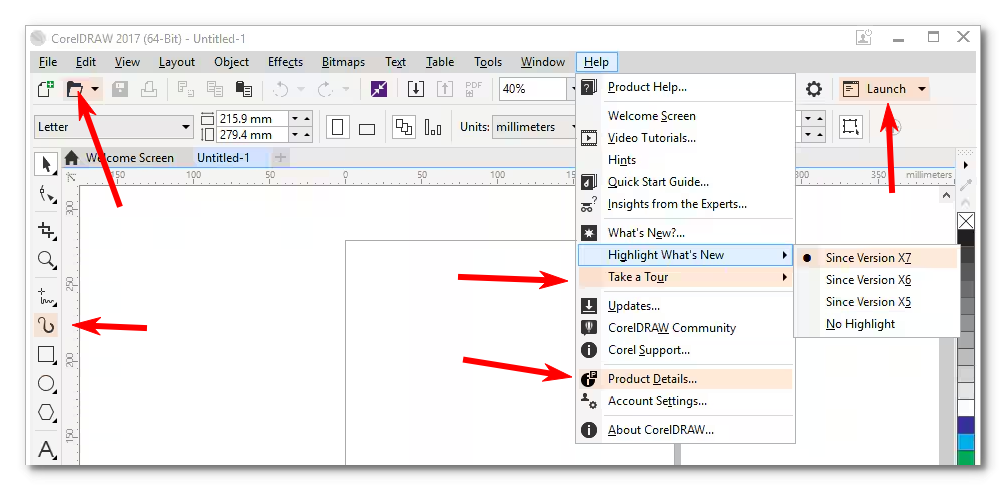This screenshot has width=1006, height=490.
Task: Open dropdown arrow next to Open icon
Action: tap(95, 89)
